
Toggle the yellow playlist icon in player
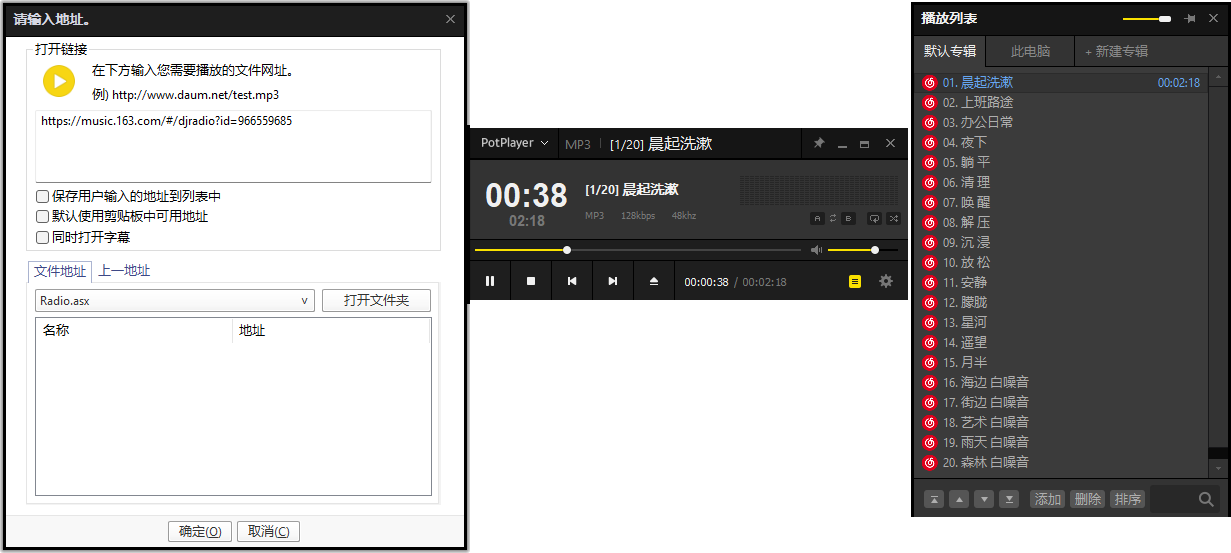point(855,282)
